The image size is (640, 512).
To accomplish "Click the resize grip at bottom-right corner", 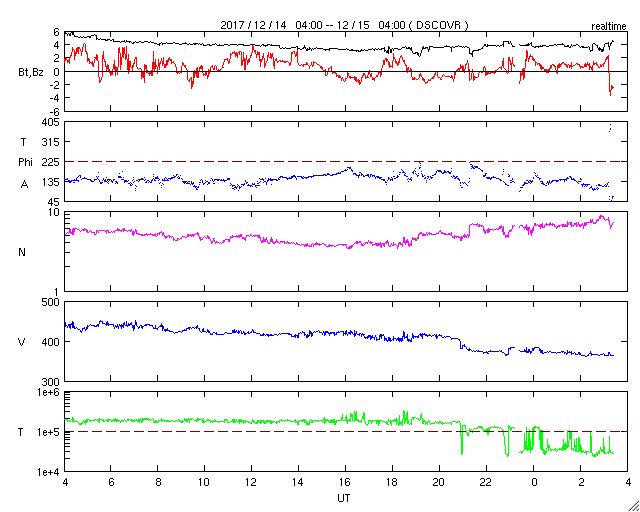I will click(x=634, y=506).
